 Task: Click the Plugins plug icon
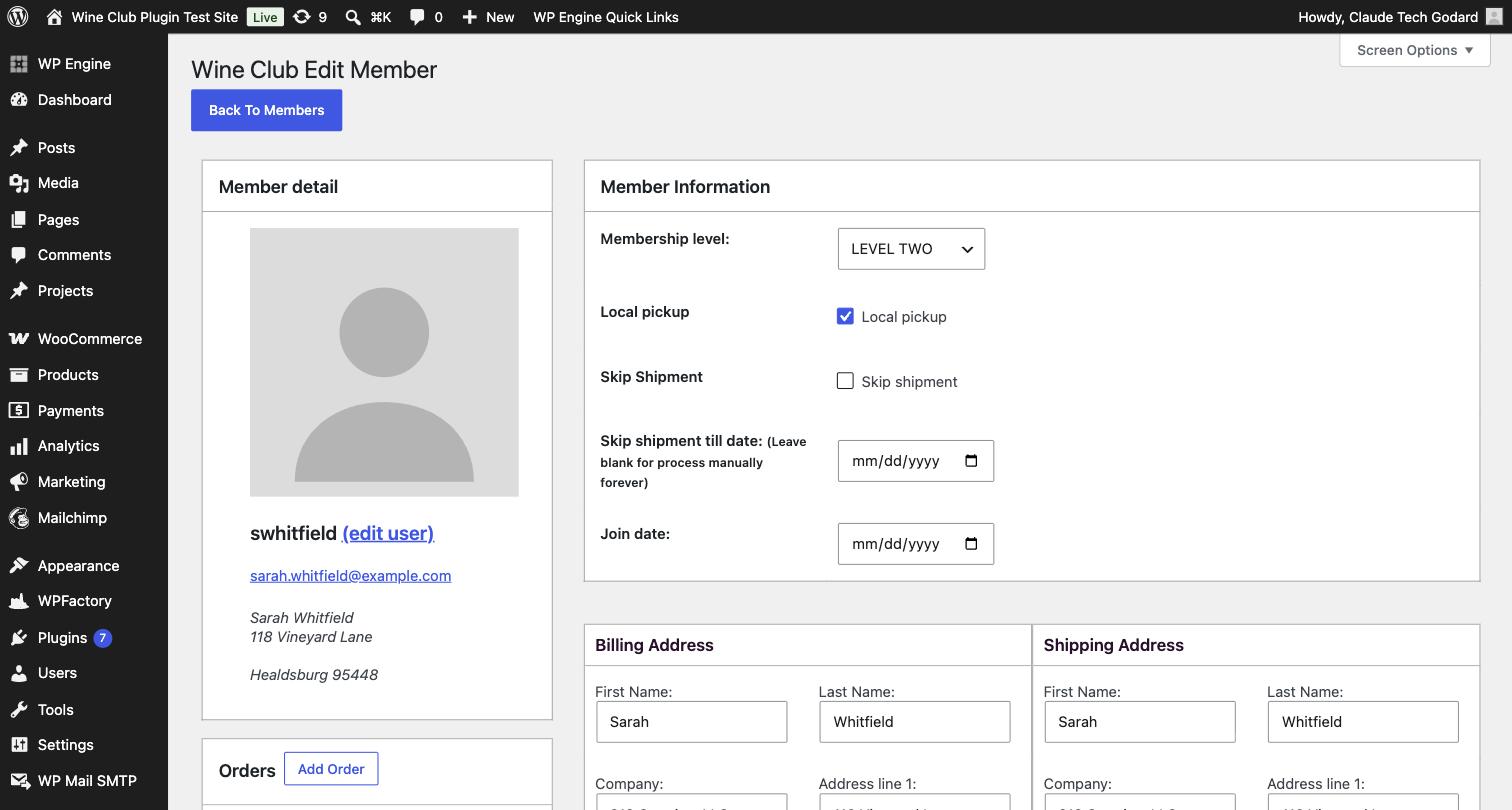pos(19,638)
